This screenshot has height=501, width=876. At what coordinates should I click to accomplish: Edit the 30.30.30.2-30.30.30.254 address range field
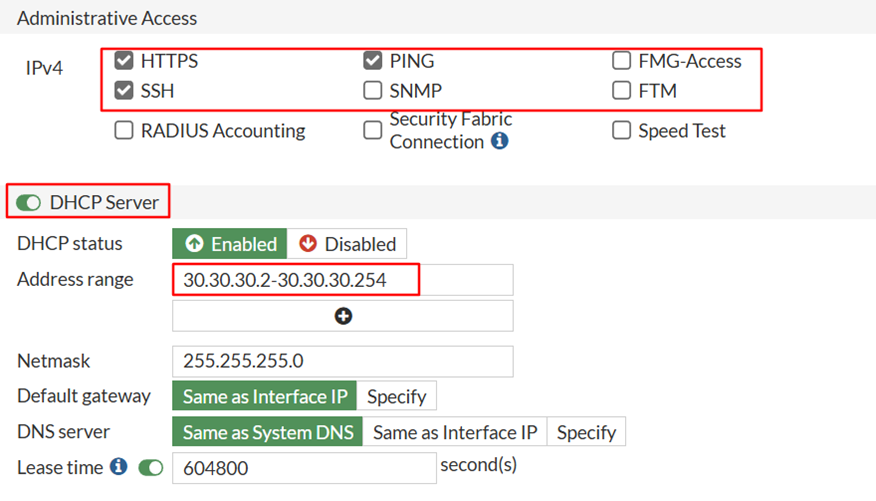coord(342,280)
